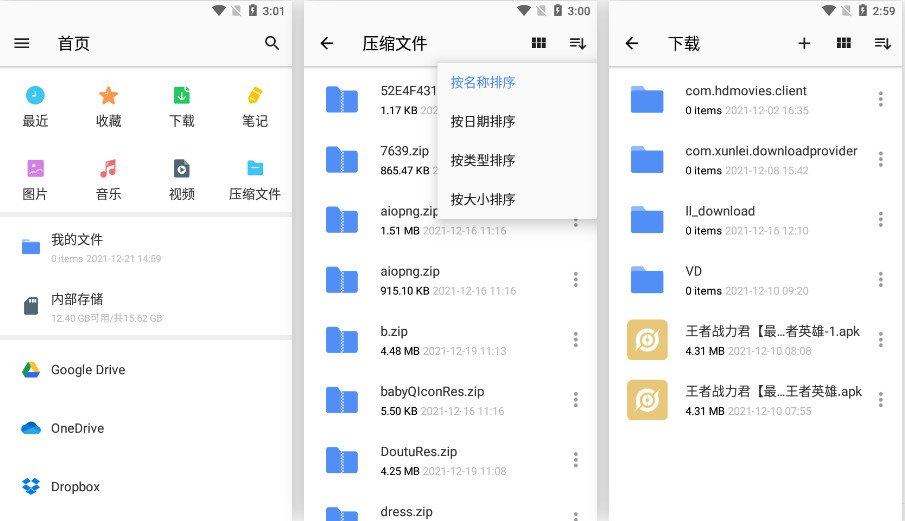Open the Music (音乐) category
The image size is (905, 521).
coord(109,181)
